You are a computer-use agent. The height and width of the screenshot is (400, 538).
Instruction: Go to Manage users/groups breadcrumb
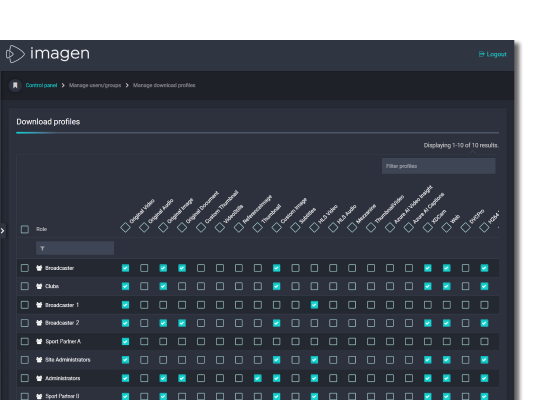pyautogui.click(x=95, y=85)
